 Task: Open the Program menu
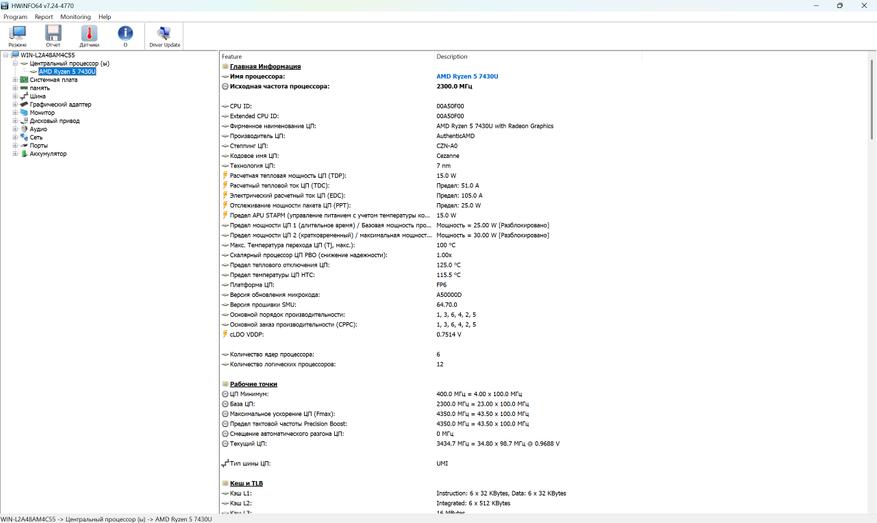coord(15,17)
